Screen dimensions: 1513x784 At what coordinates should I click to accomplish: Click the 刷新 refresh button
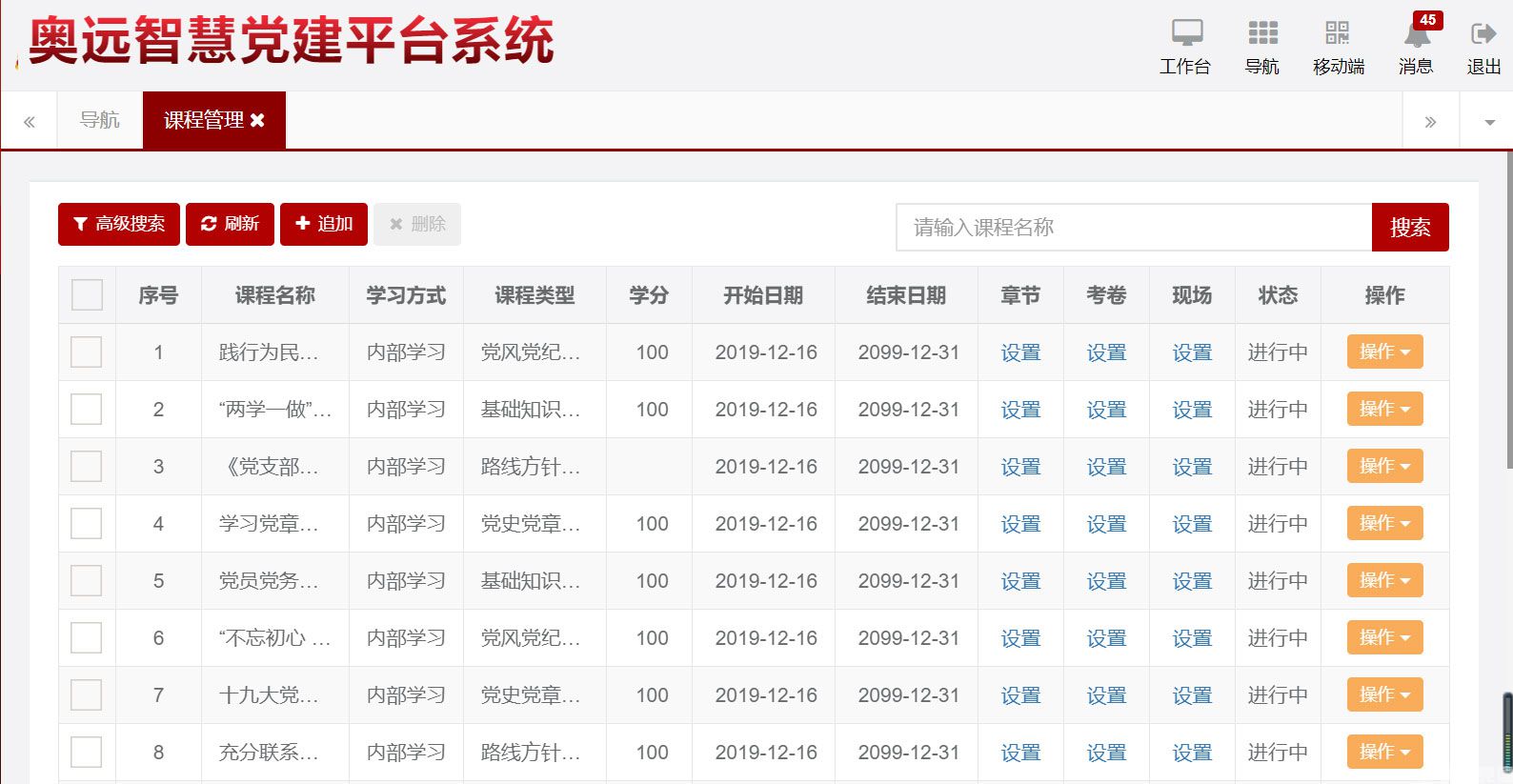pos(230,224)
